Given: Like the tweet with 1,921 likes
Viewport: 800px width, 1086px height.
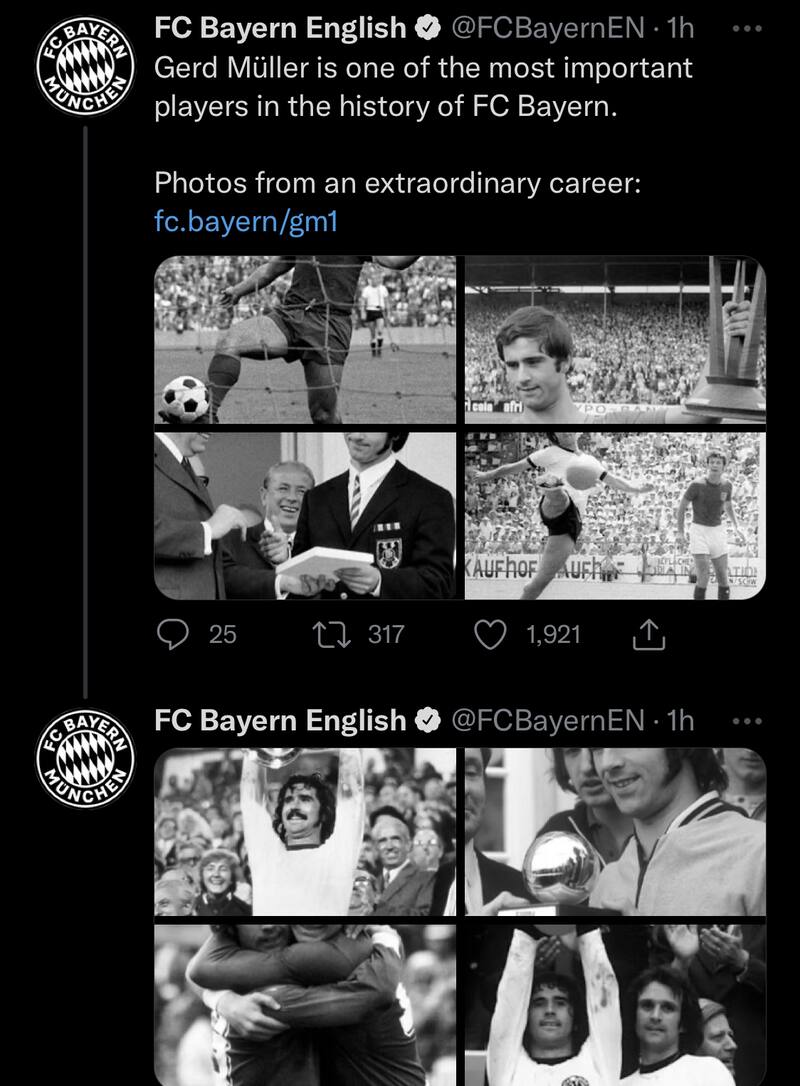Looking at the screenshot, I should 490,633.
